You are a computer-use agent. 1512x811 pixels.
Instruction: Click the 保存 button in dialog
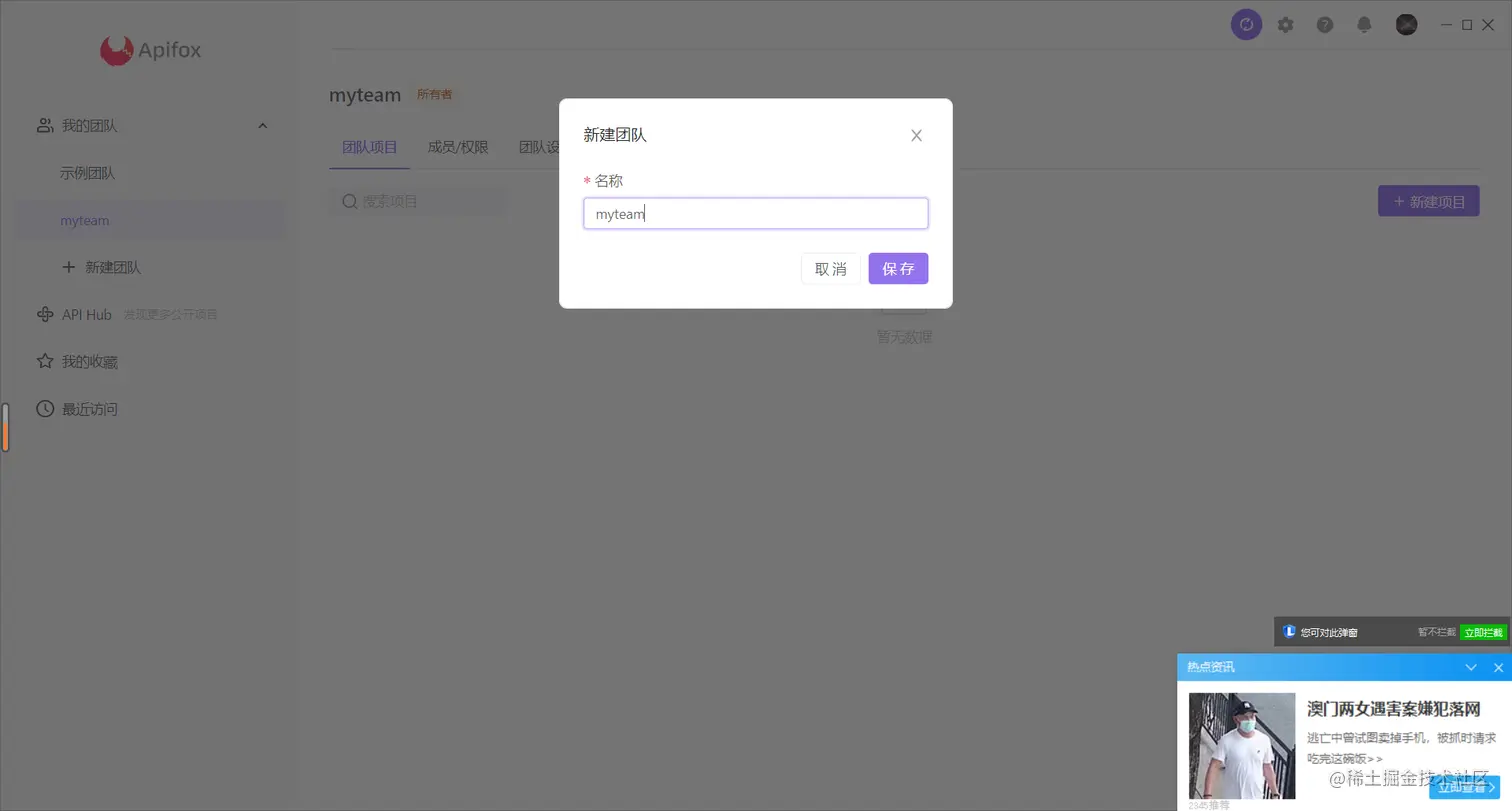(x=897, y=268)
